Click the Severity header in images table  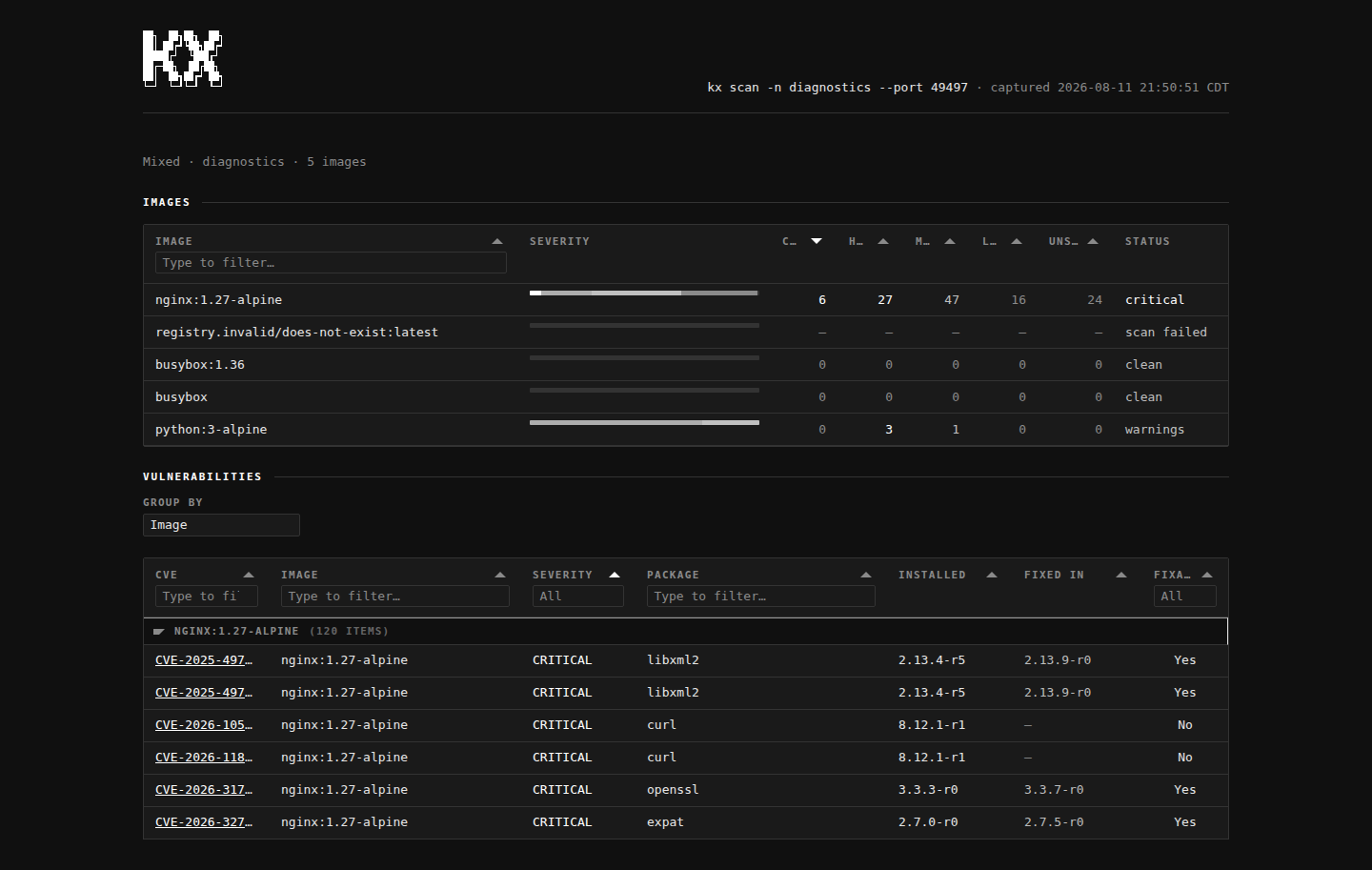[559, 241]
